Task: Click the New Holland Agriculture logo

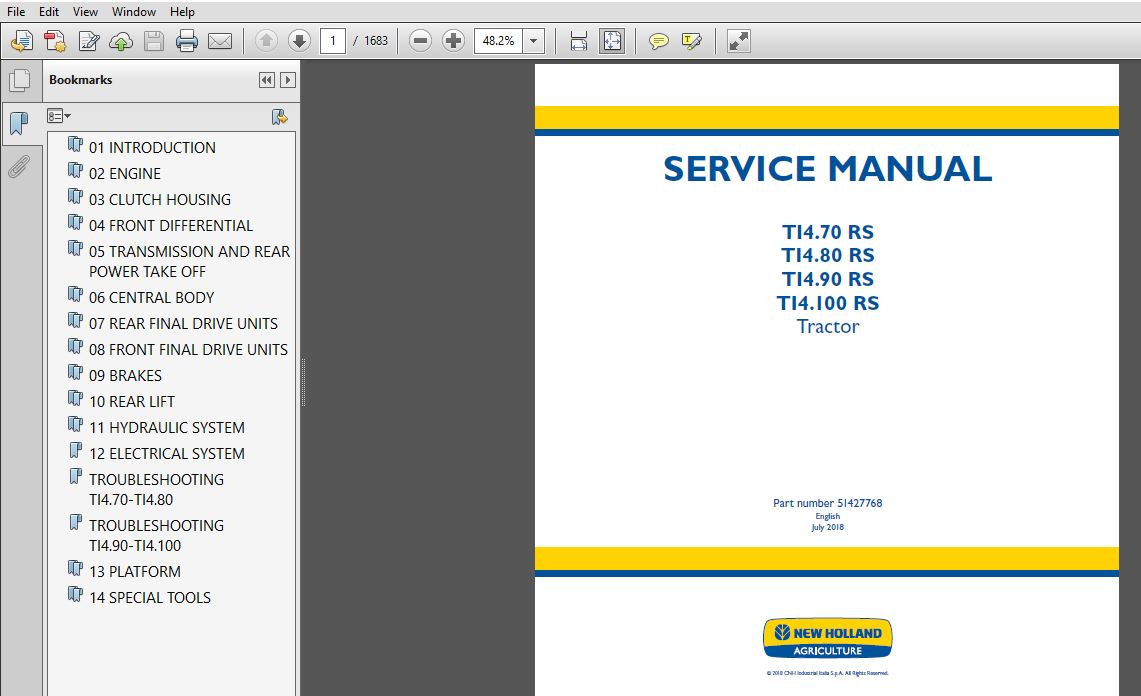Action: [827, 638]
